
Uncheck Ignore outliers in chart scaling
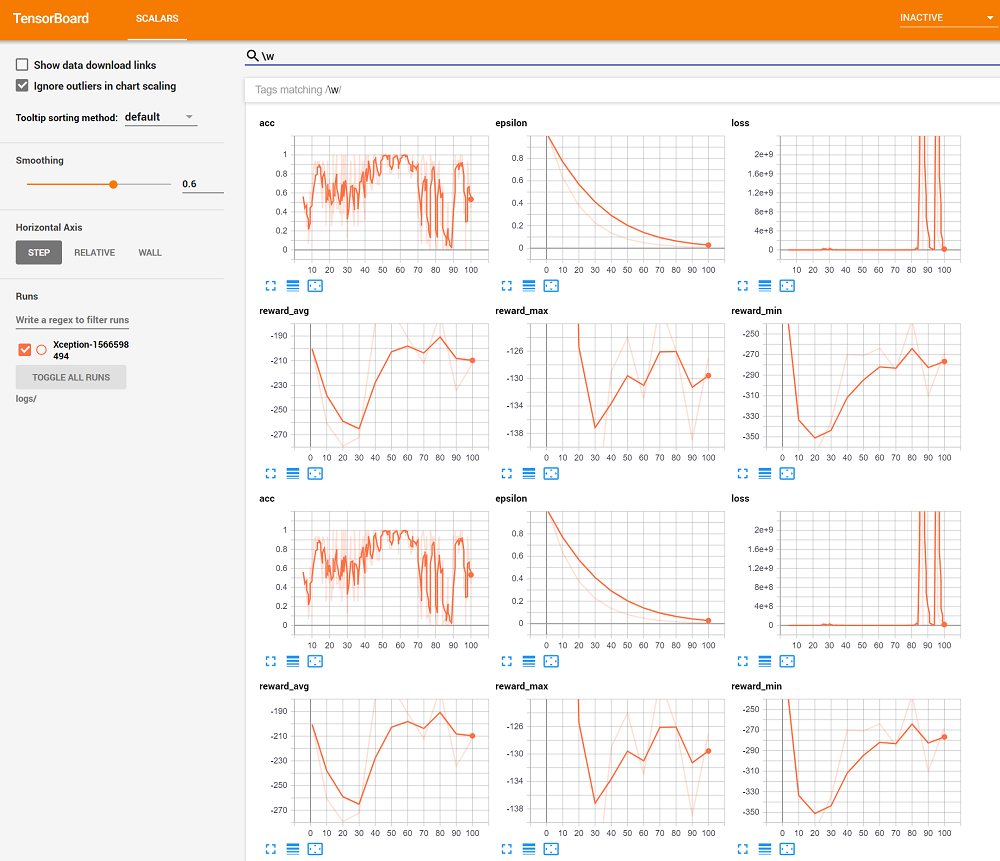click(x=22, y=86)
